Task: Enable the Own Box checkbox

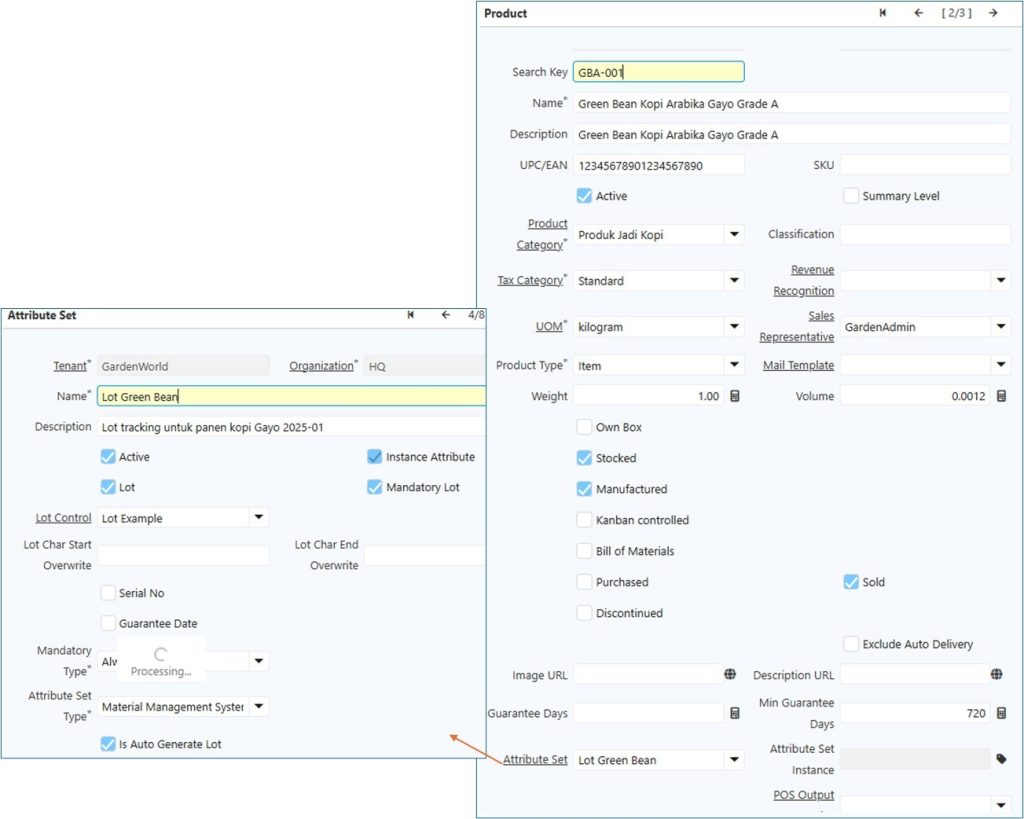Action: tap(585, 427)
